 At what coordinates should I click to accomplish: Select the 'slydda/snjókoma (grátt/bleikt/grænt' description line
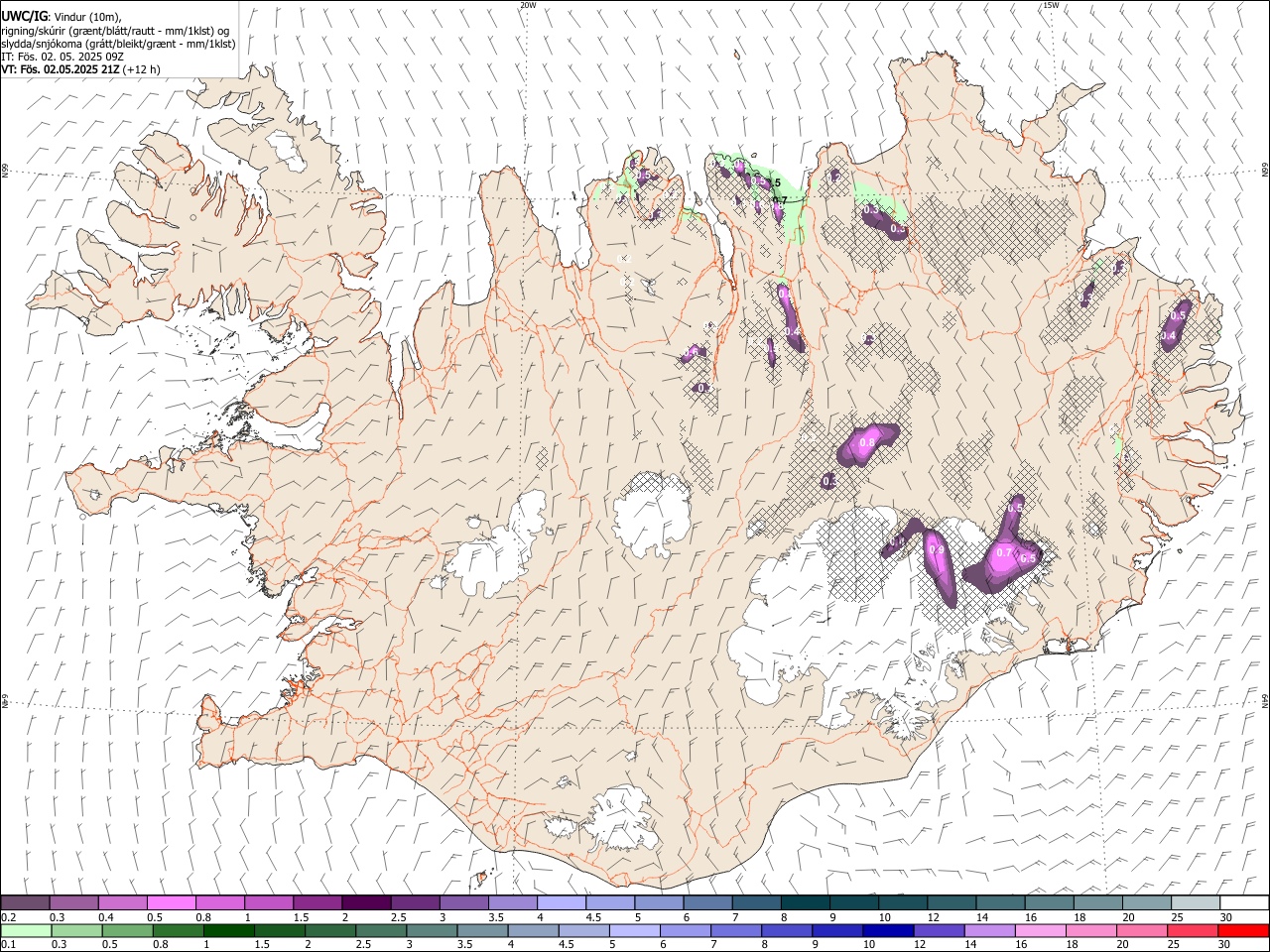tap(118, 44)
